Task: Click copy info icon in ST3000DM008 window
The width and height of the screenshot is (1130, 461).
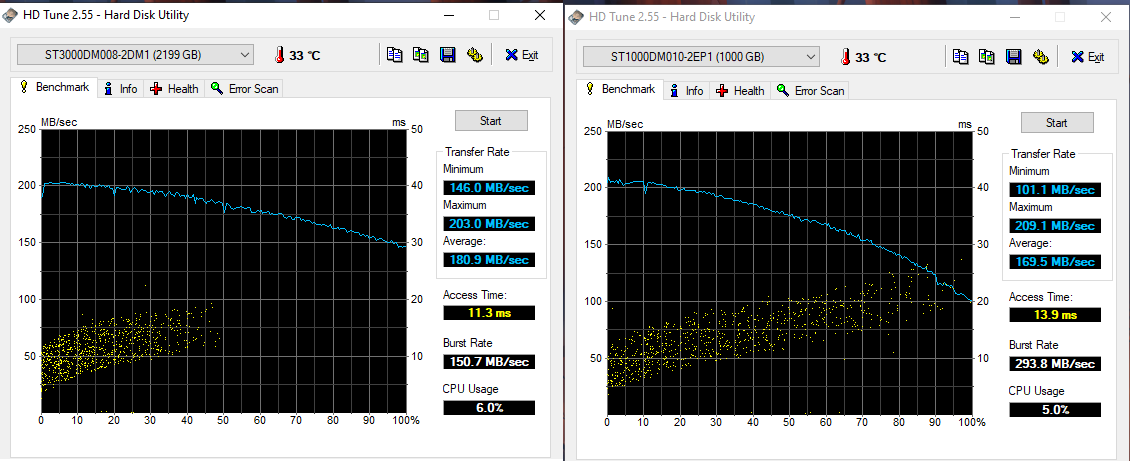Action: (x=395, y=55)
